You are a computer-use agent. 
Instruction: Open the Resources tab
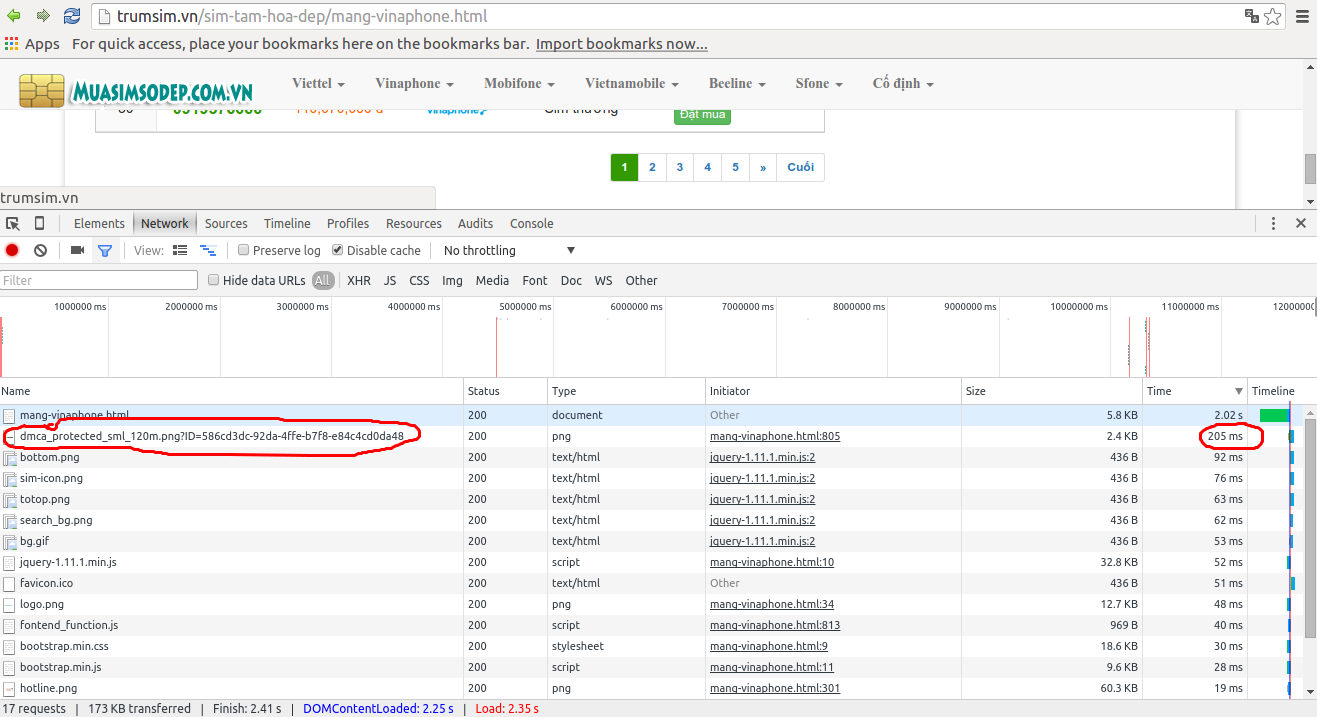(414, 223)
